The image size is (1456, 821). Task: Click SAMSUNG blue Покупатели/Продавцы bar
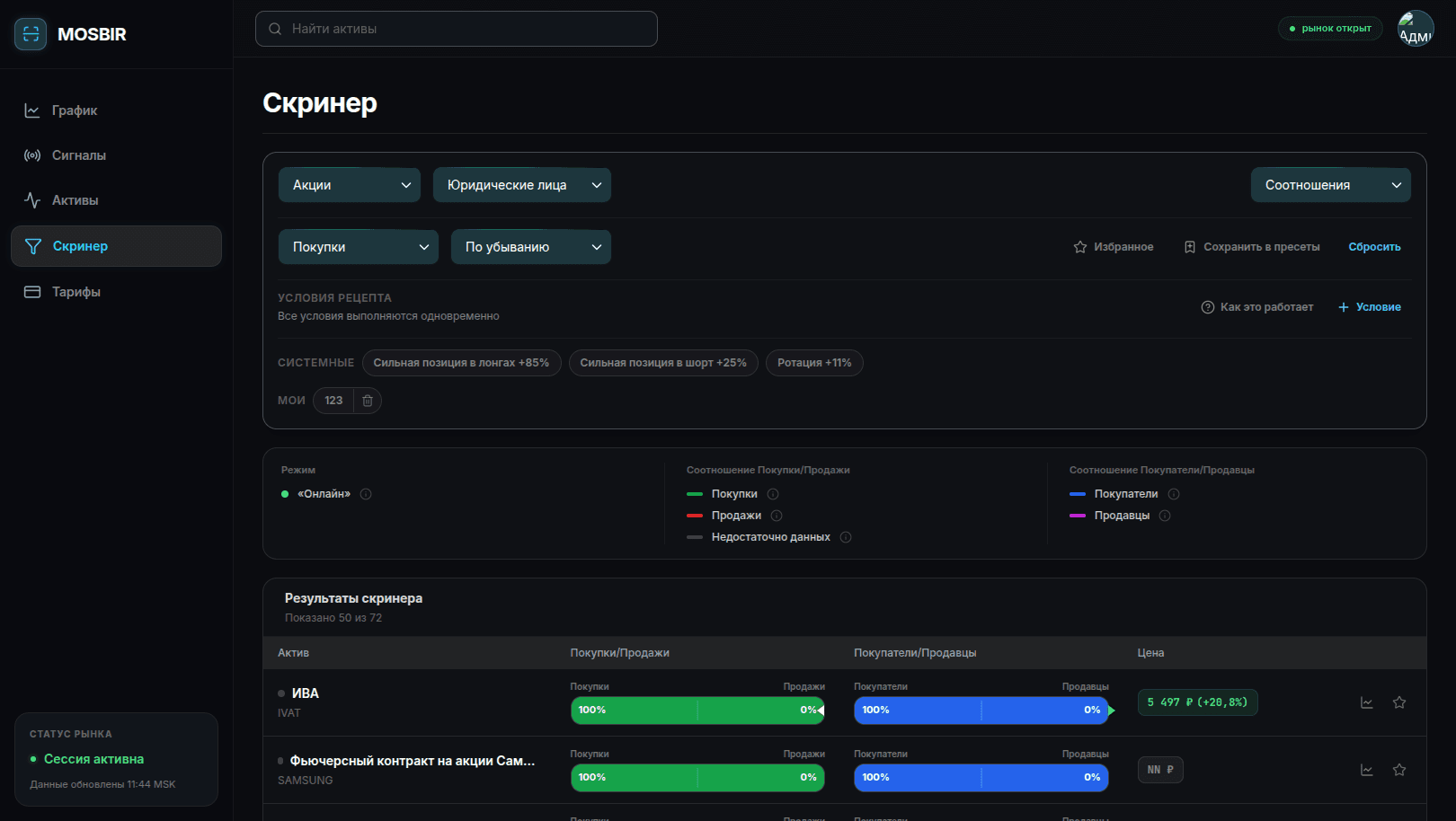point(981,778)
